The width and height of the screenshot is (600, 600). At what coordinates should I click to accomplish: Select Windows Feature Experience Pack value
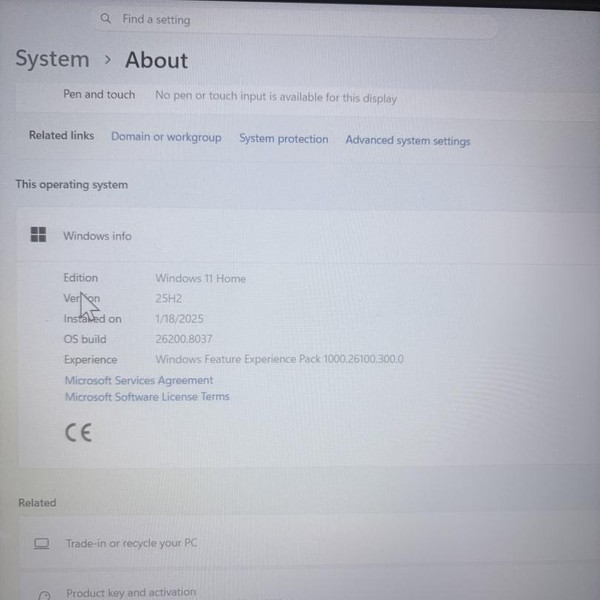coord(279,359)
